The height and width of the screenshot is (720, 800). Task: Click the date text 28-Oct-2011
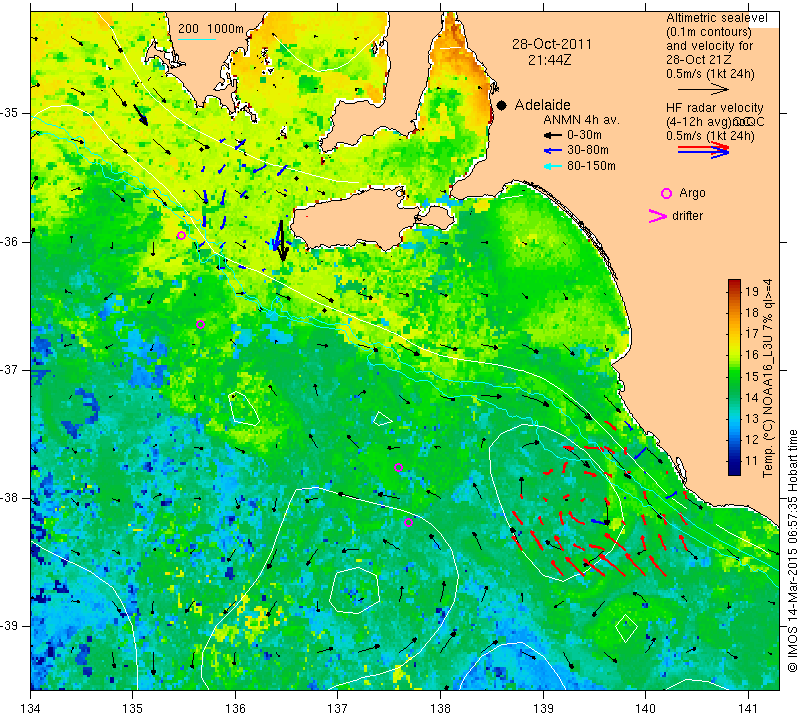tap(552, 44)
